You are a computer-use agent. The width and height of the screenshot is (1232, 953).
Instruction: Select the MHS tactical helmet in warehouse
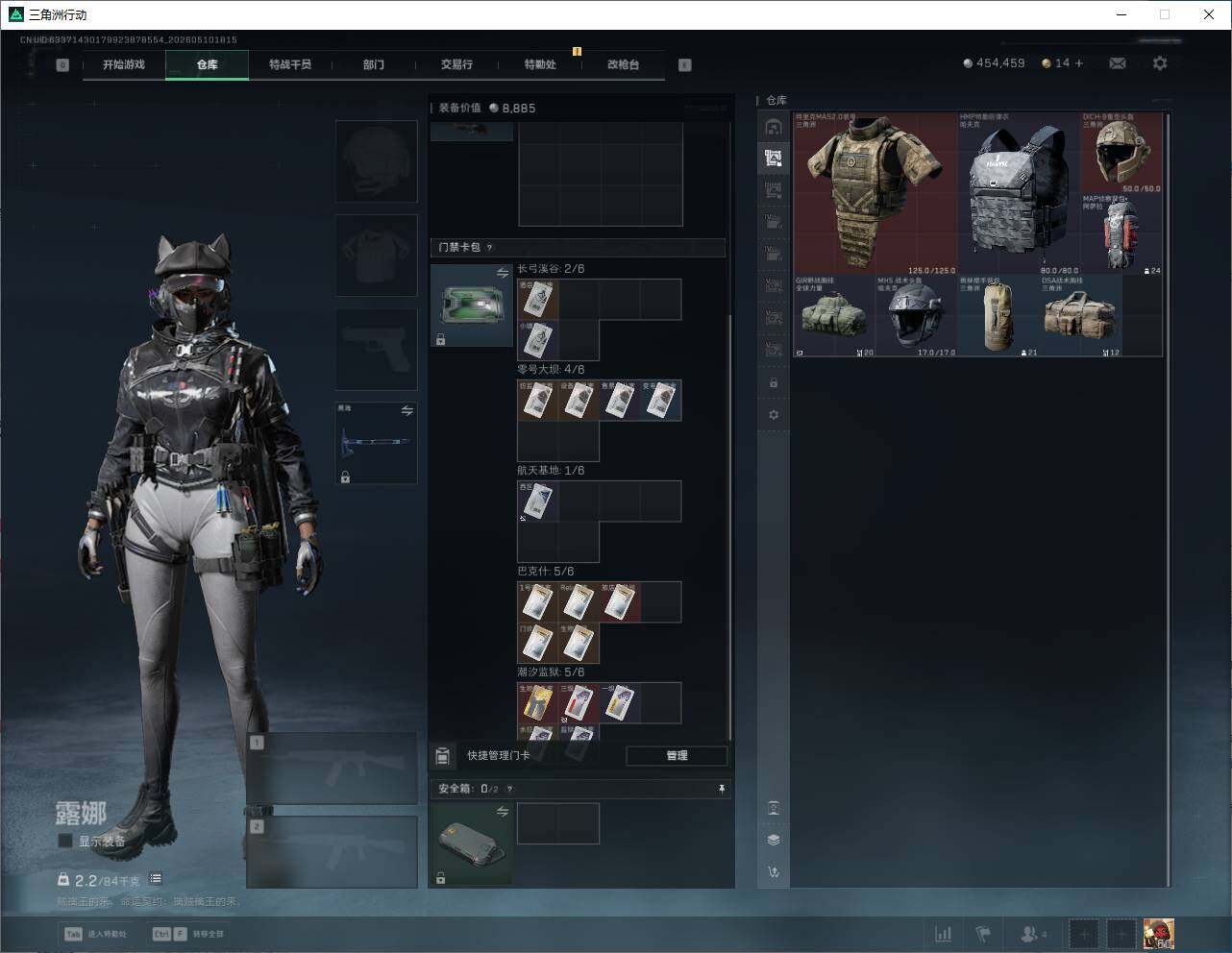[916, 317]
